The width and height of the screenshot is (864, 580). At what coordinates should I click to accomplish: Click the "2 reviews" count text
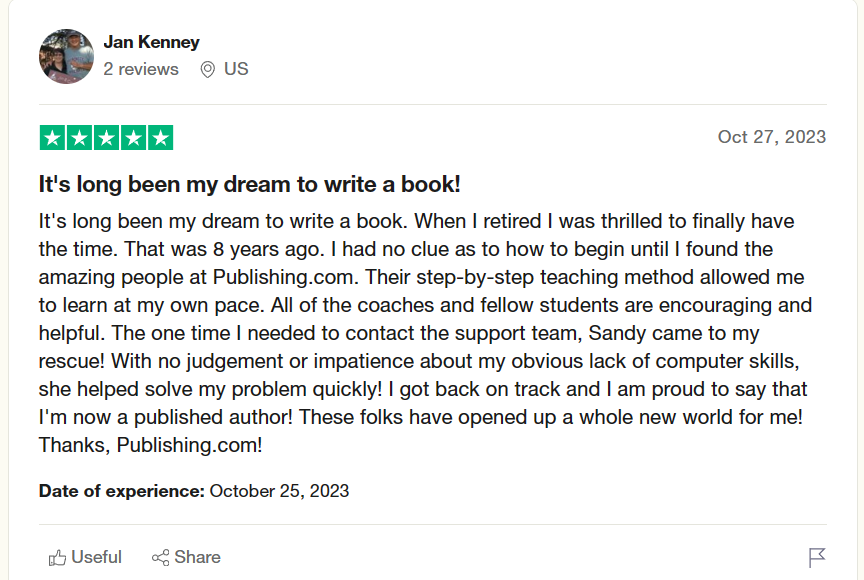(x=141, y=69)
